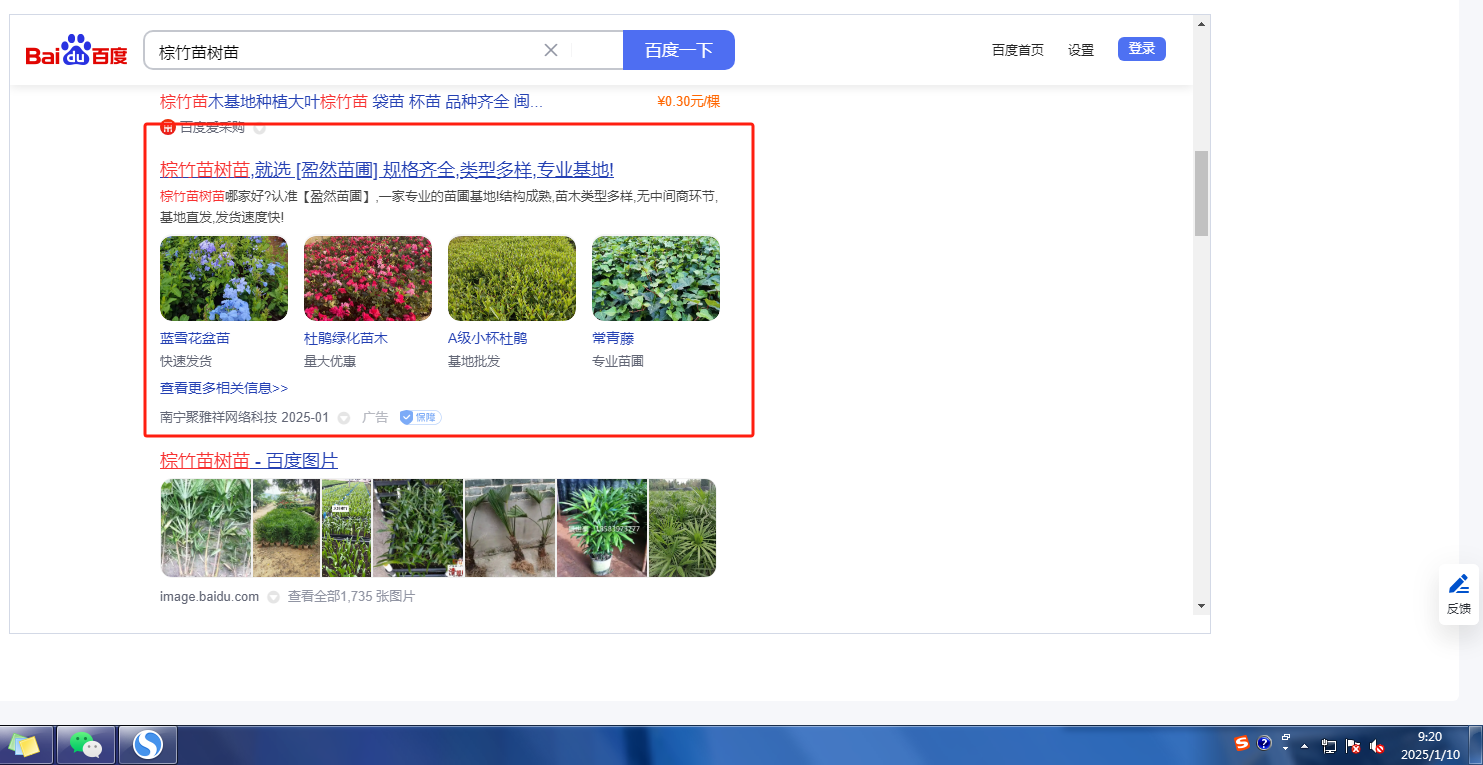Click the Sogou browser taskbar icon
The image size is (1483, 765).
(x=148, y=745)
